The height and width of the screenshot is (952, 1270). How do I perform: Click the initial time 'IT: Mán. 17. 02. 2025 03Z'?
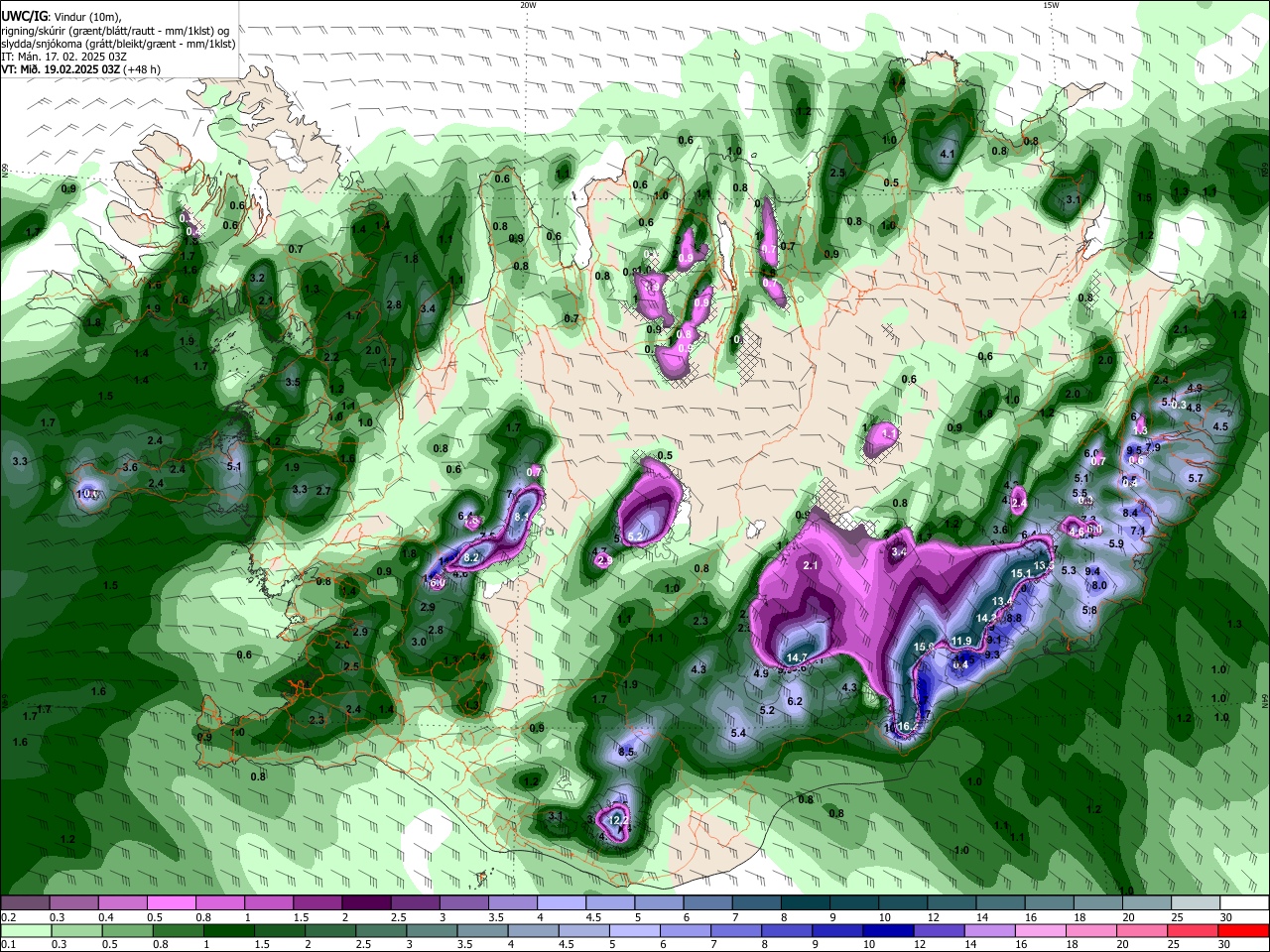(63, 57)
